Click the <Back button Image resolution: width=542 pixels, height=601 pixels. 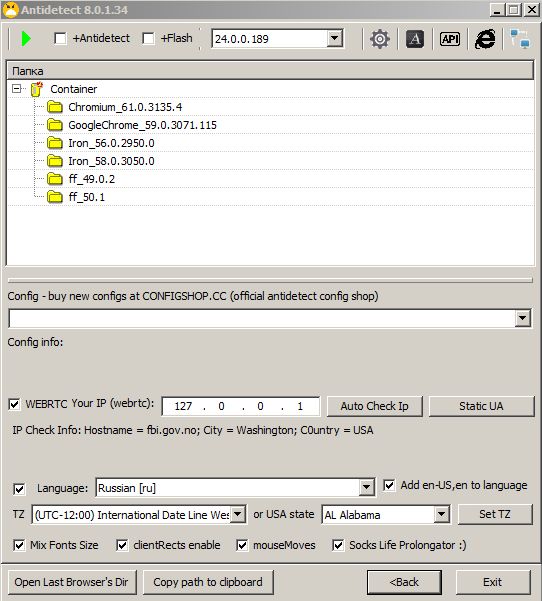[x=404, y=582]
